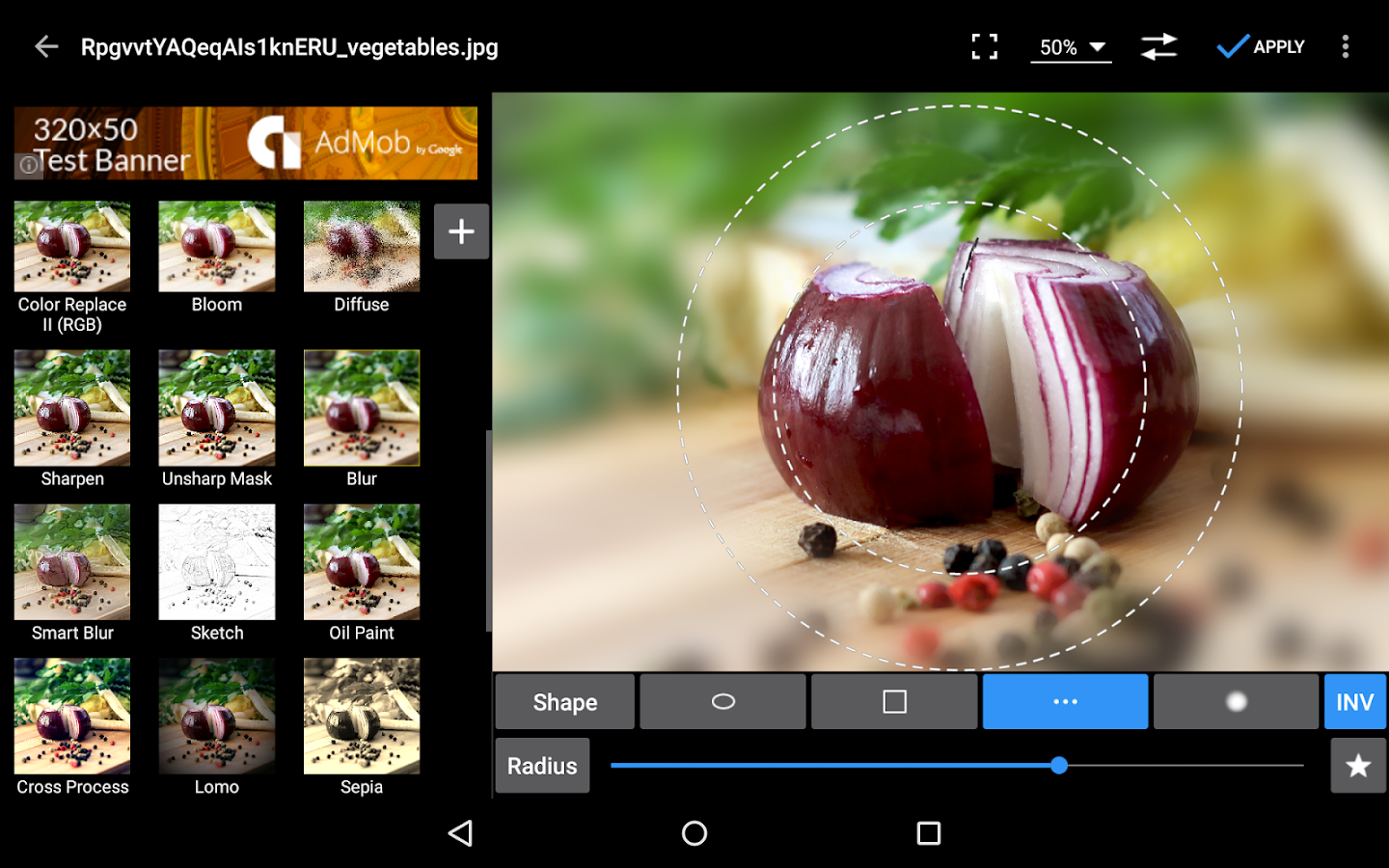
Task: Open the overflow menu with three dots
Action: pyautogui.click(x=1345, y=45)
